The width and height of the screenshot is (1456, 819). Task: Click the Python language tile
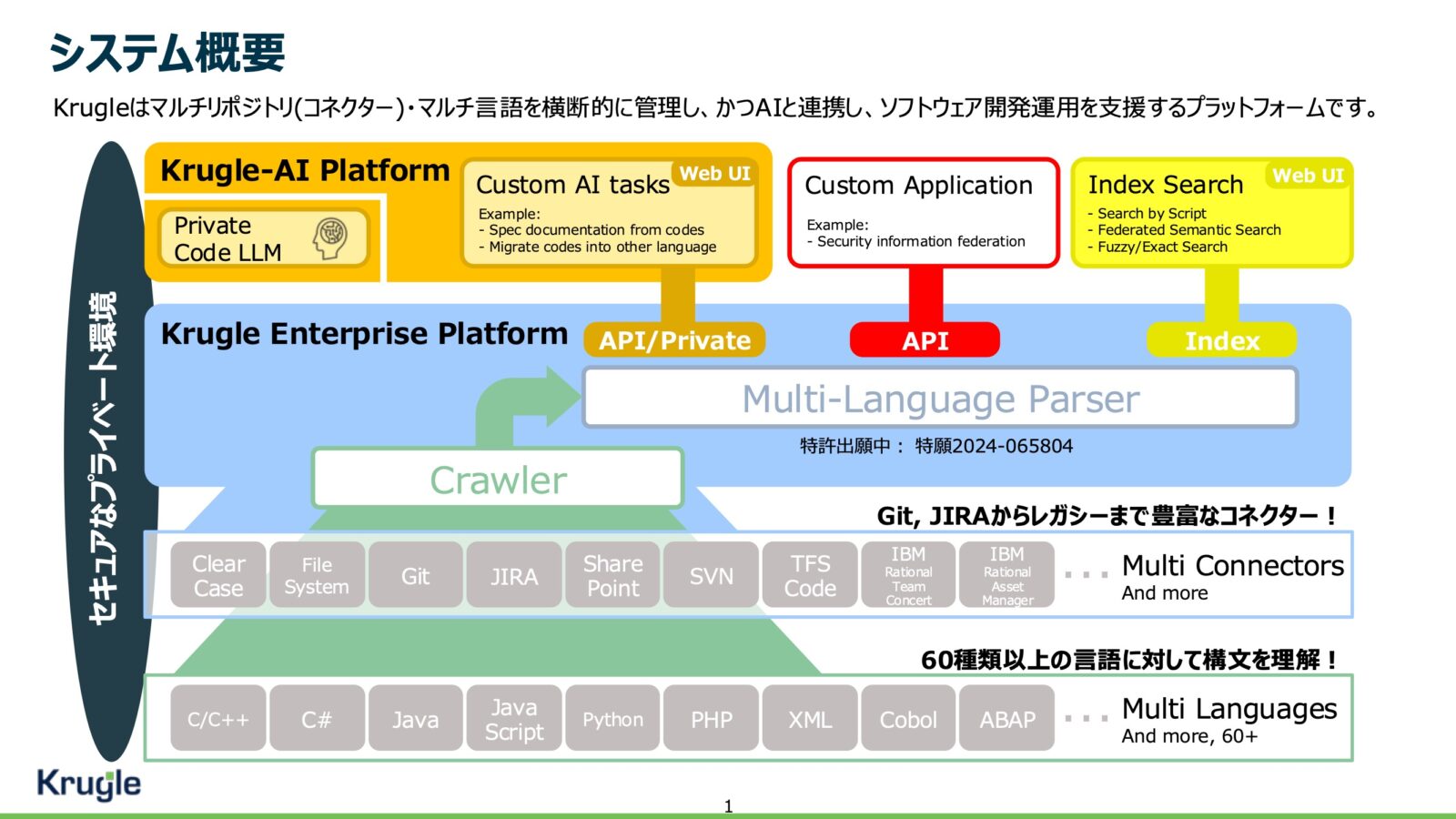[612, 719]
